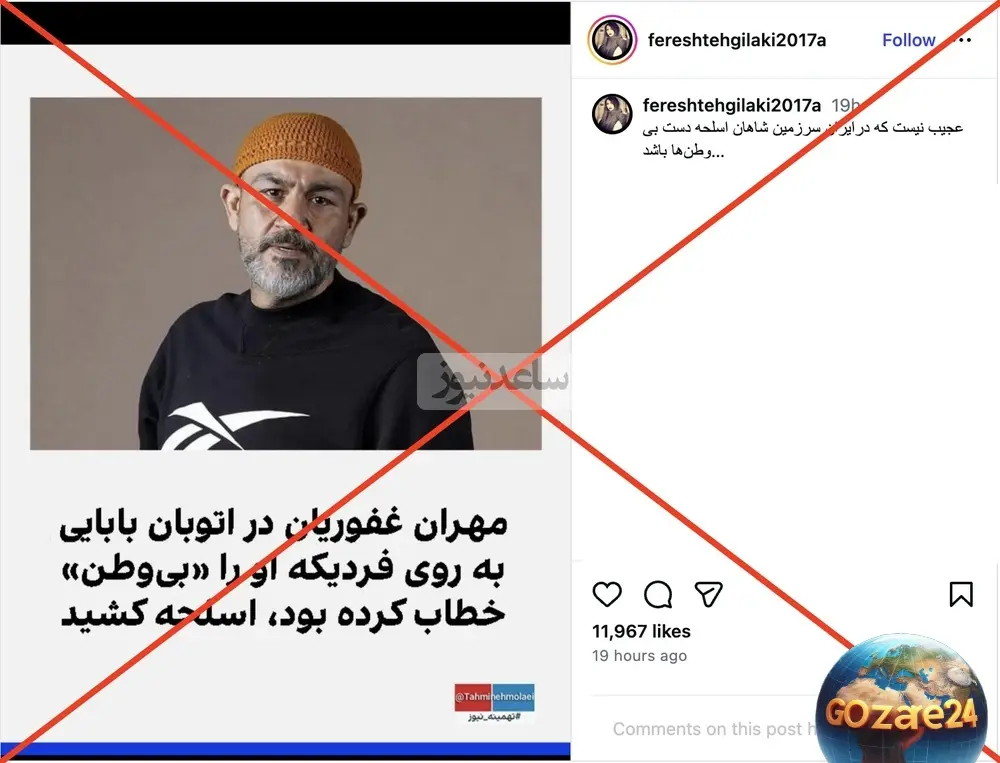Click the ساعدنیوز watermark on the photo
This screenshot has height=763, width=1000.
pos(492,381)
